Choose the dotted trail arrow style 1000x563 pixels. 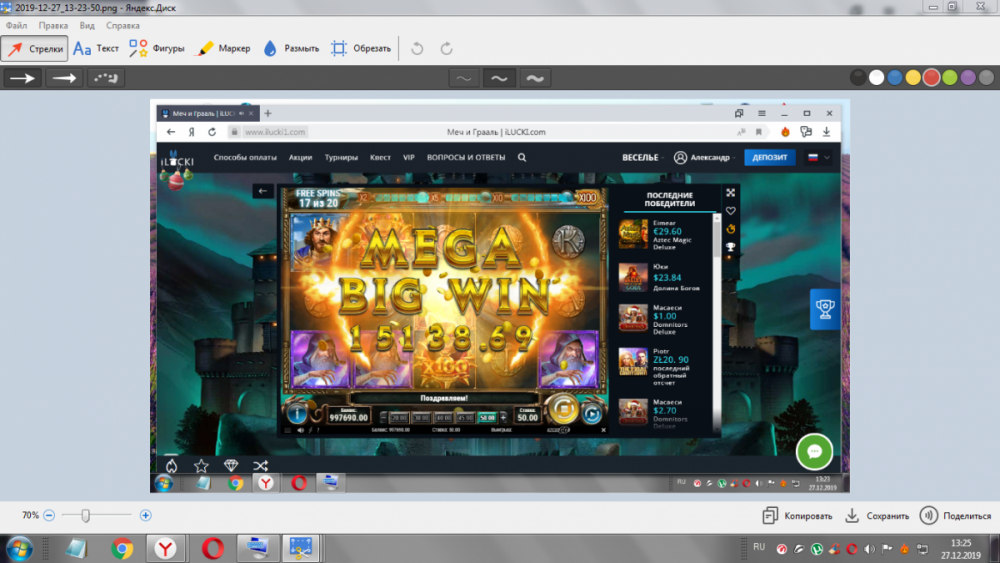point(106,78)
